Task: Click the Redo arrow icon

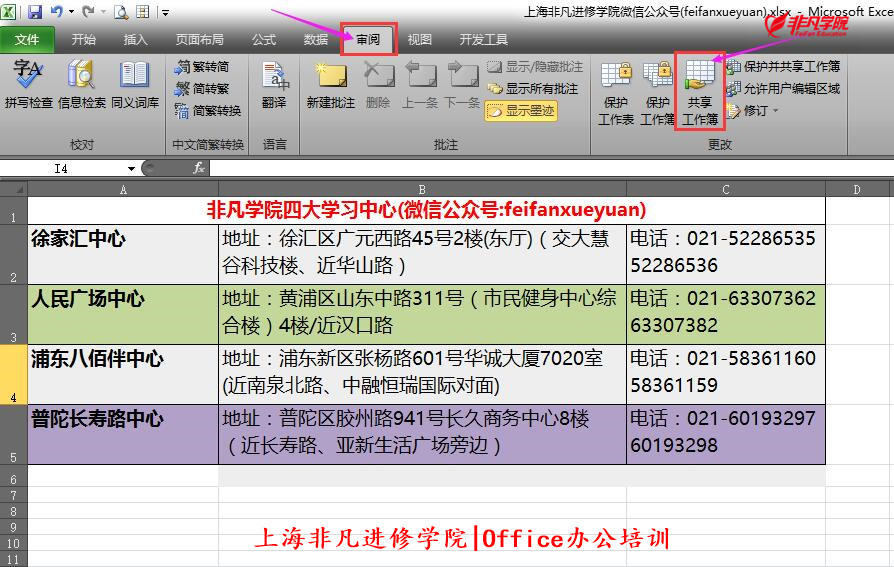Action: (x=88, y=11)
